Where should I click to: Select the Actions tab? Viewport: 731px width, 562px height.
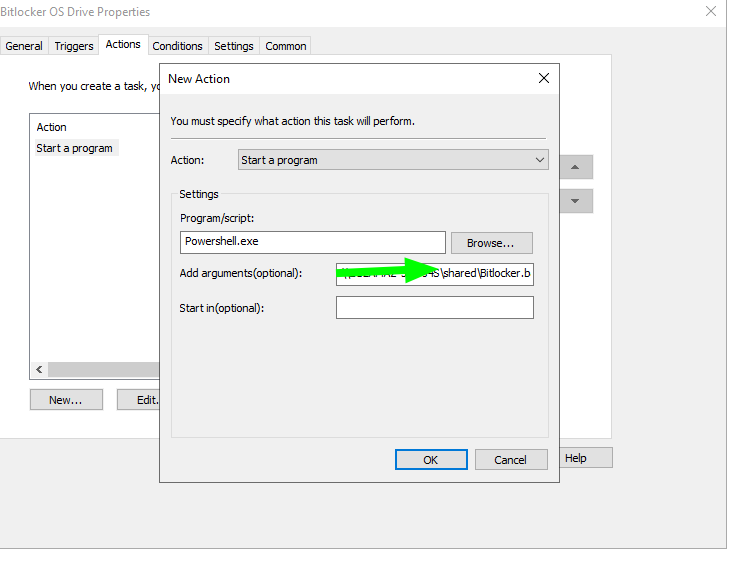[123, 44]
